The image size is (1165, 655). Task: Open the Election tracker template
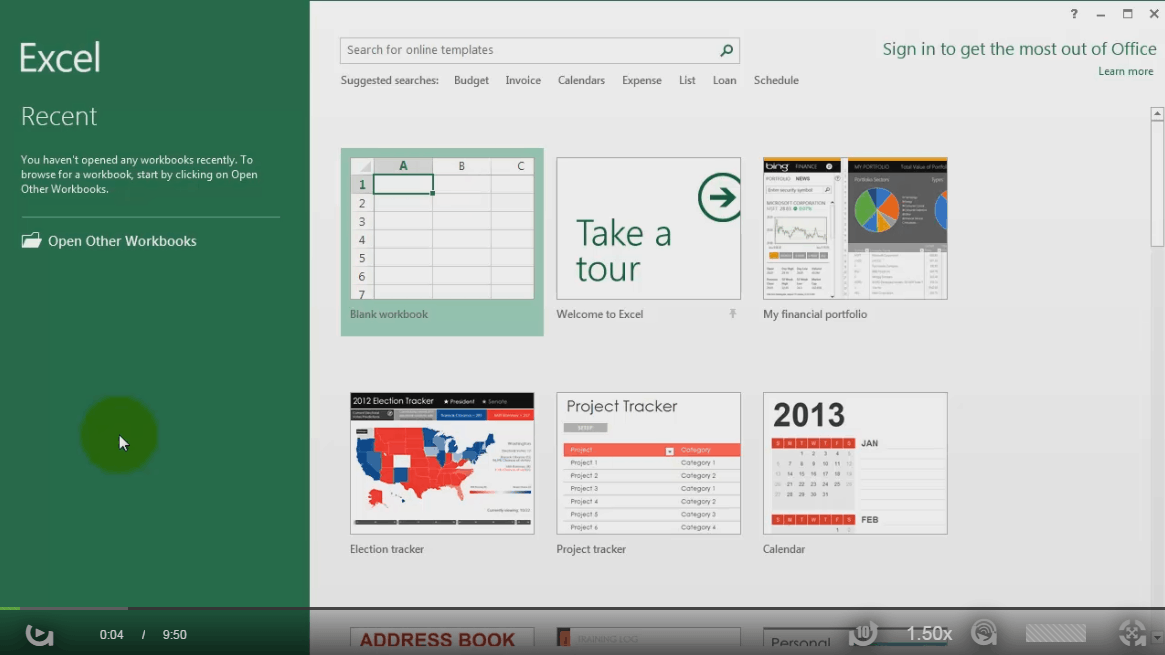pyautogui.click(x=442, y=463)
